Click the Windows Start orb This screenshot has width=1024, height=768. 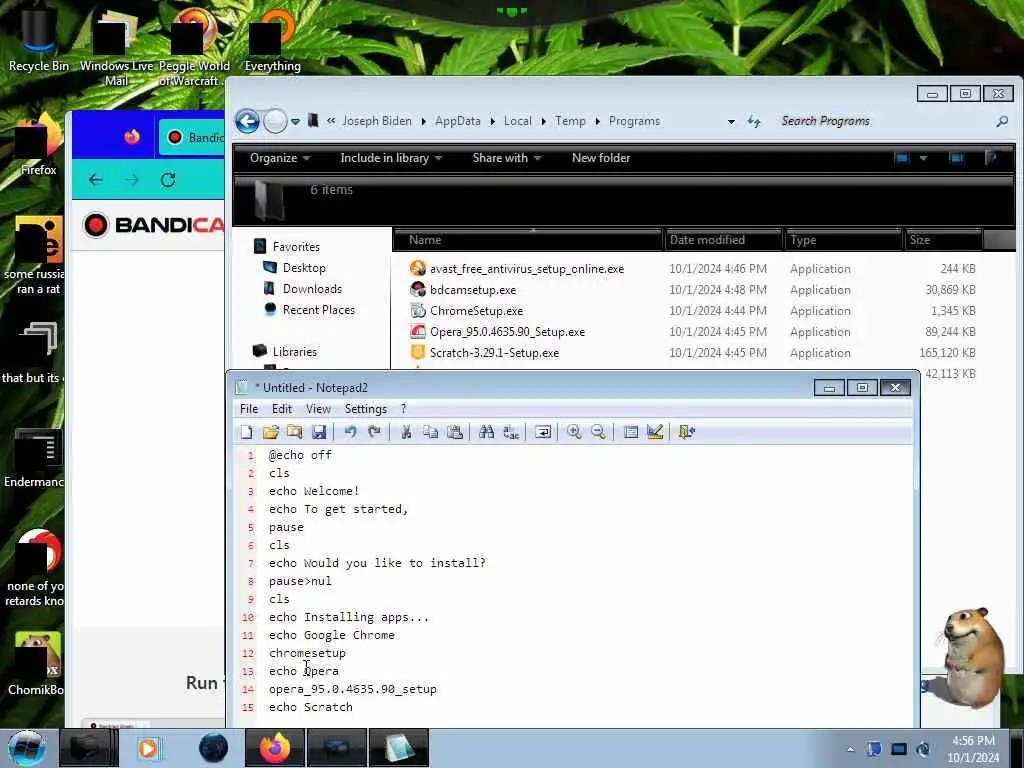(27, 748)
